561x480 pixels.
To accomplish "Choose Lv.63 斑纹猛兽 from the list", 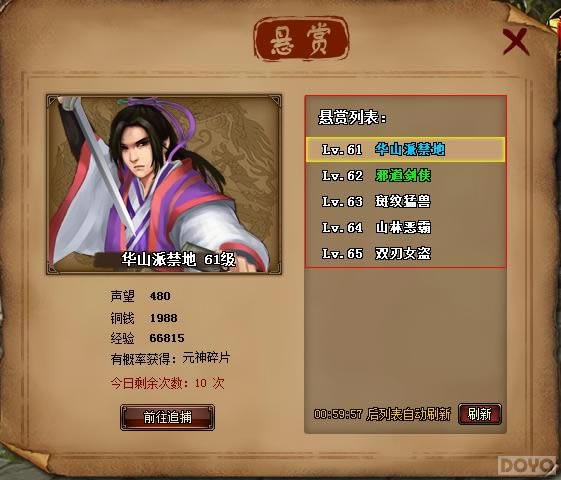I will 405,201.
